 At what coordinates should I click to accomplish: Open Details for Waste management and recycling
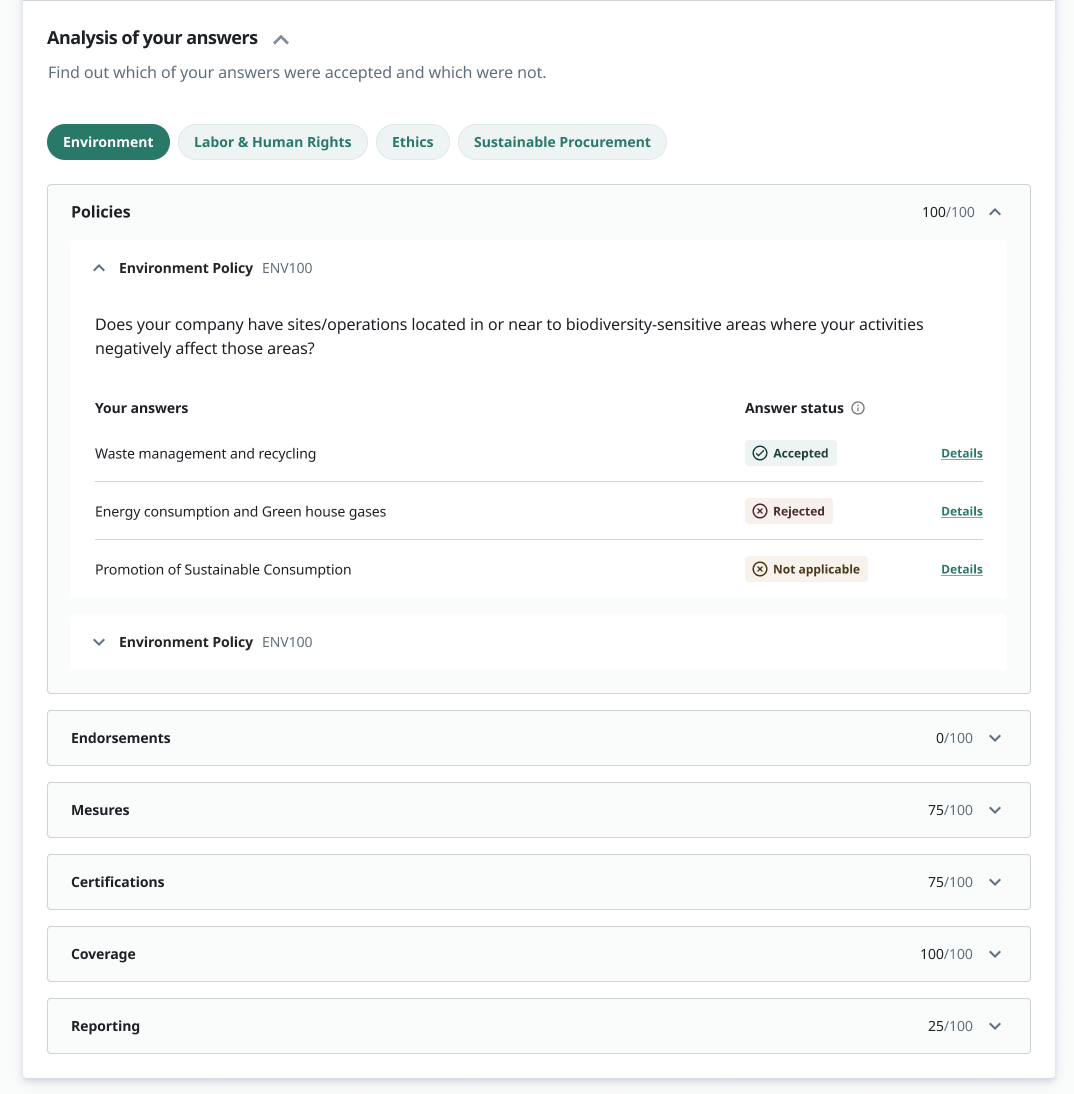[x=961, y=453]
